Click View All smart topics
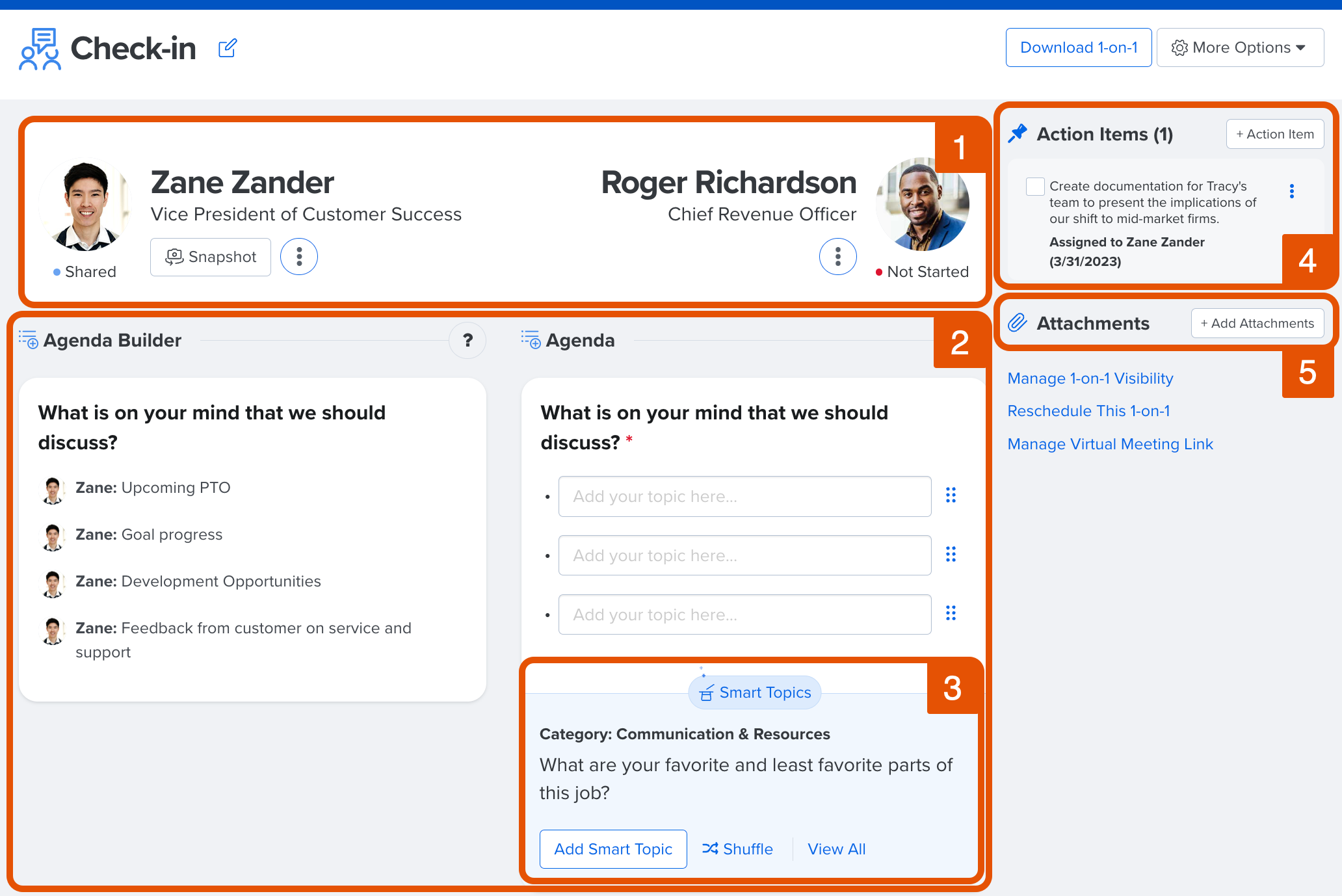1342x896 pixels. point(836,849)
